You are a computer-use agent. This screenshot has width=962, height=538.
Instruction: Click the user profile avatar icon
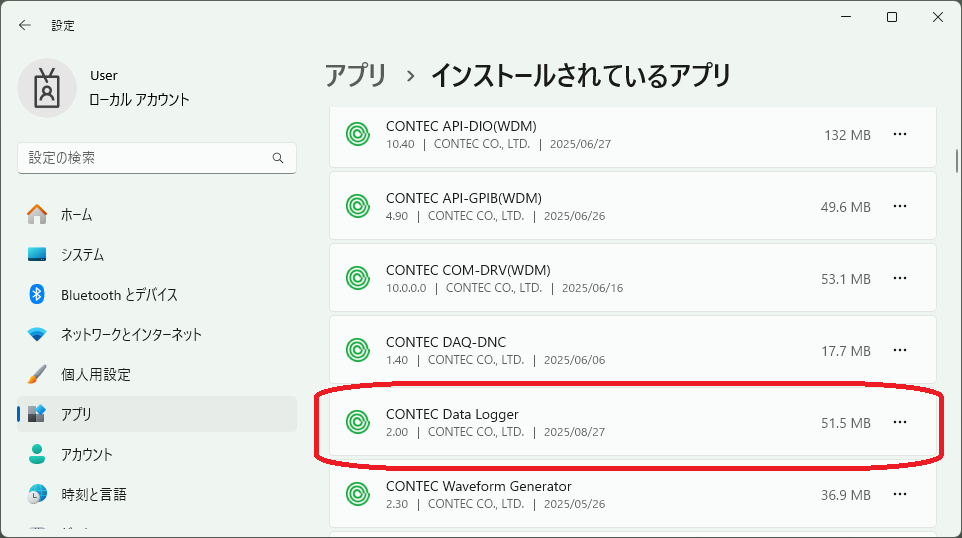click(x=47, y=88)
